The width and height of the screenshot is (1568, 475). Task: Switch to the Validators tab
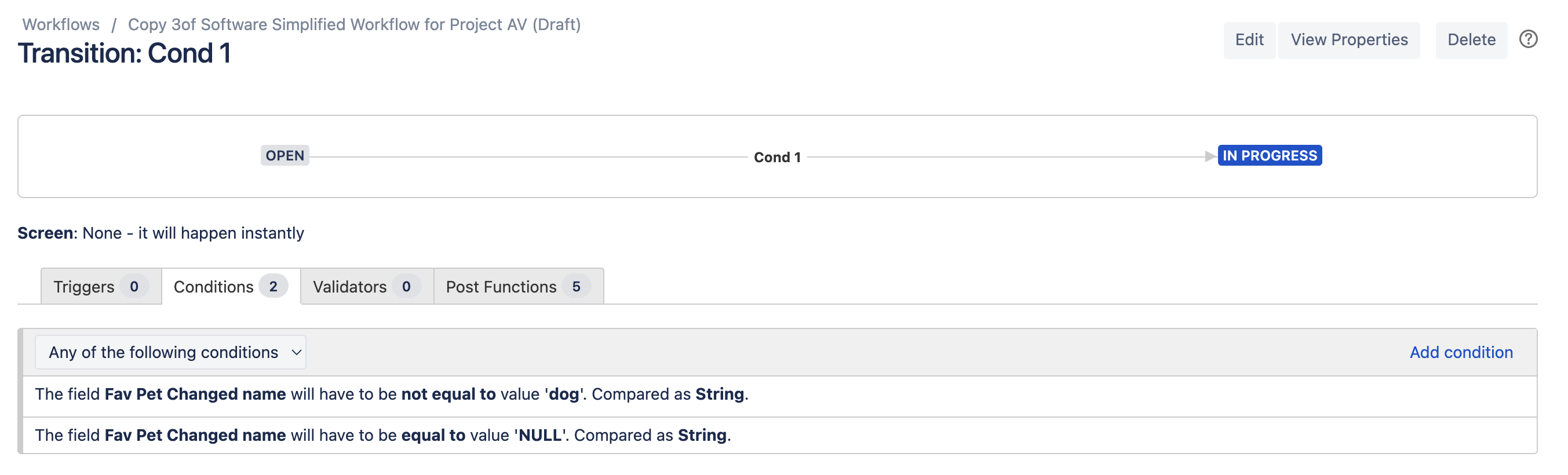click(x=367, y=287)
